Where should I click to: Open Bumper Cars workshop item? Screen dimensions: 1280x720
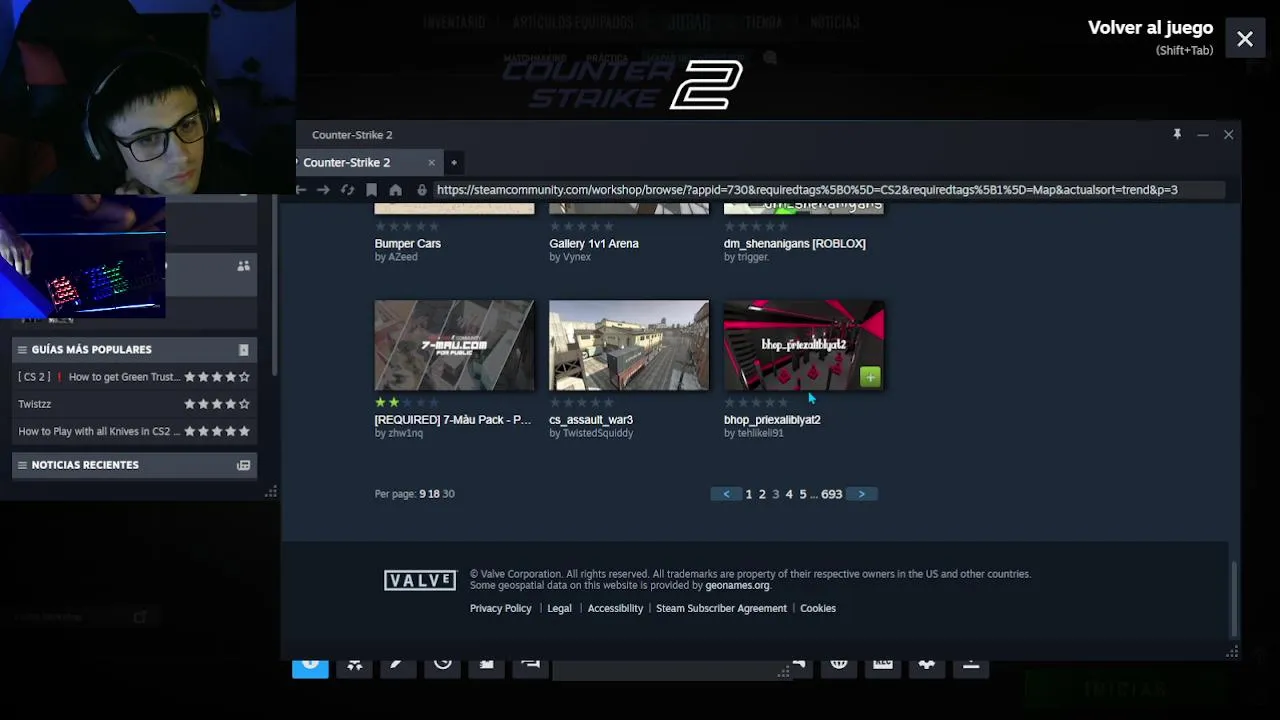[407, 243]
